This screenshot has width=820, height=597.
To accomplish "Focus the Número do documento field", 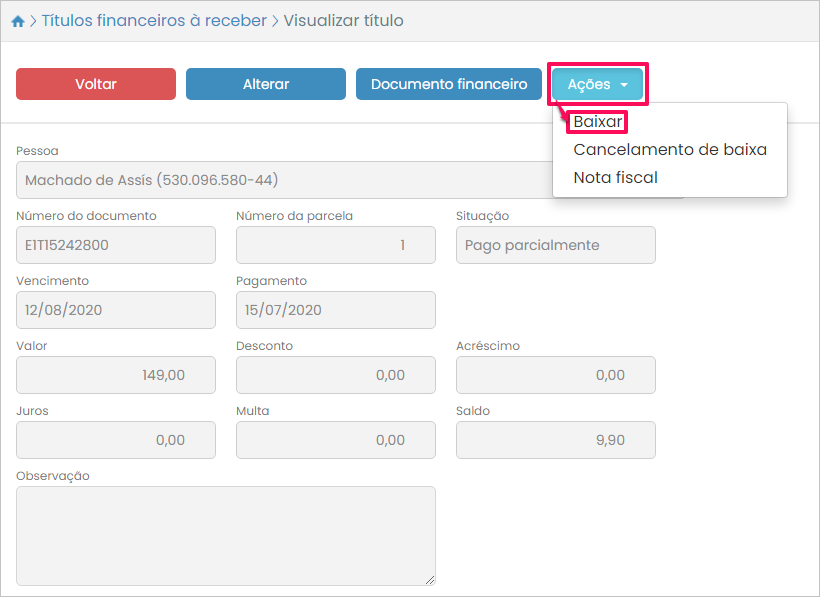I will (116, 245).
